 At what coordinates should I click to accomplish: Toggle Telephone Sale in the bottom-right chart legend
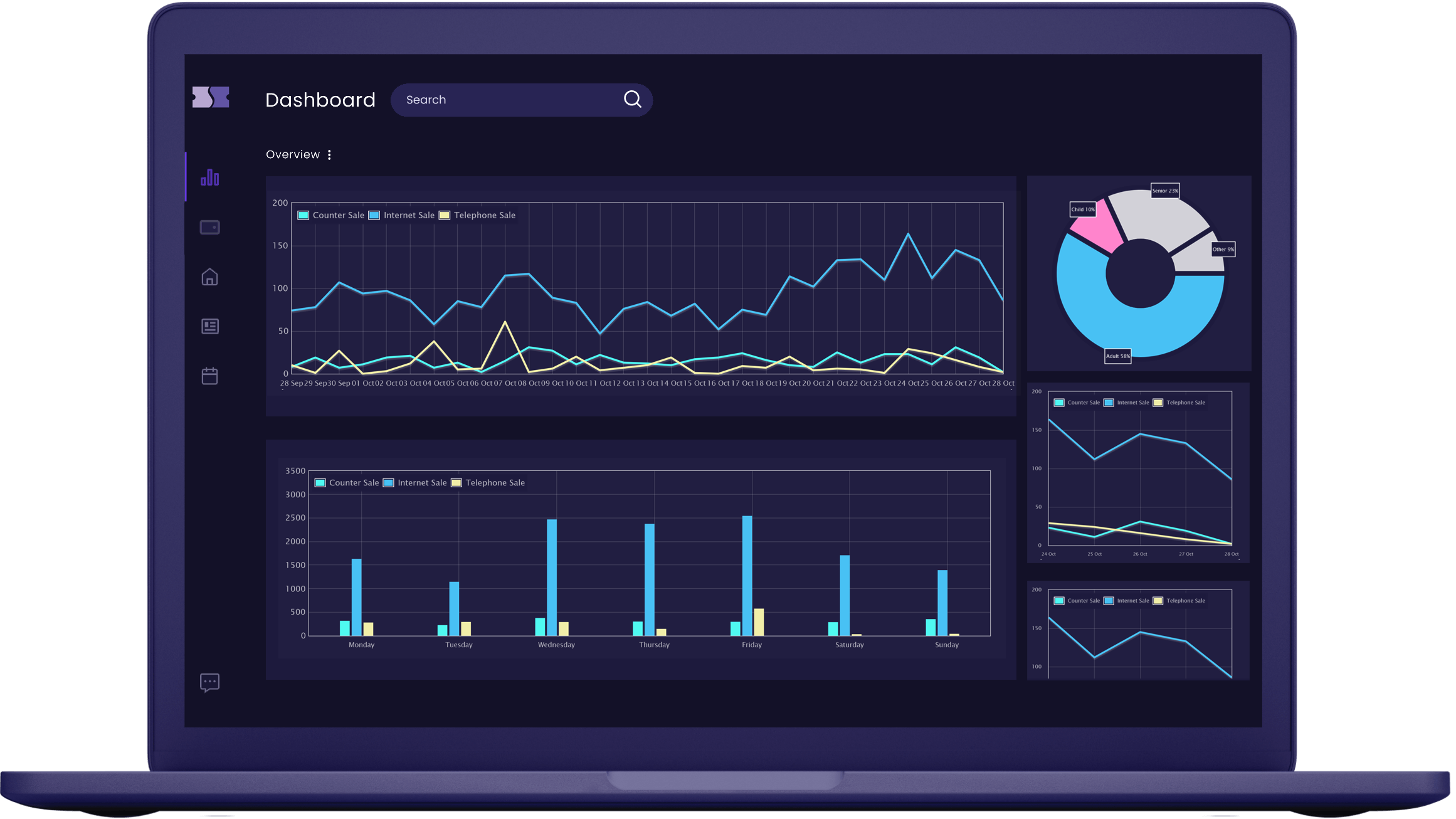(x=1179, y=601)
